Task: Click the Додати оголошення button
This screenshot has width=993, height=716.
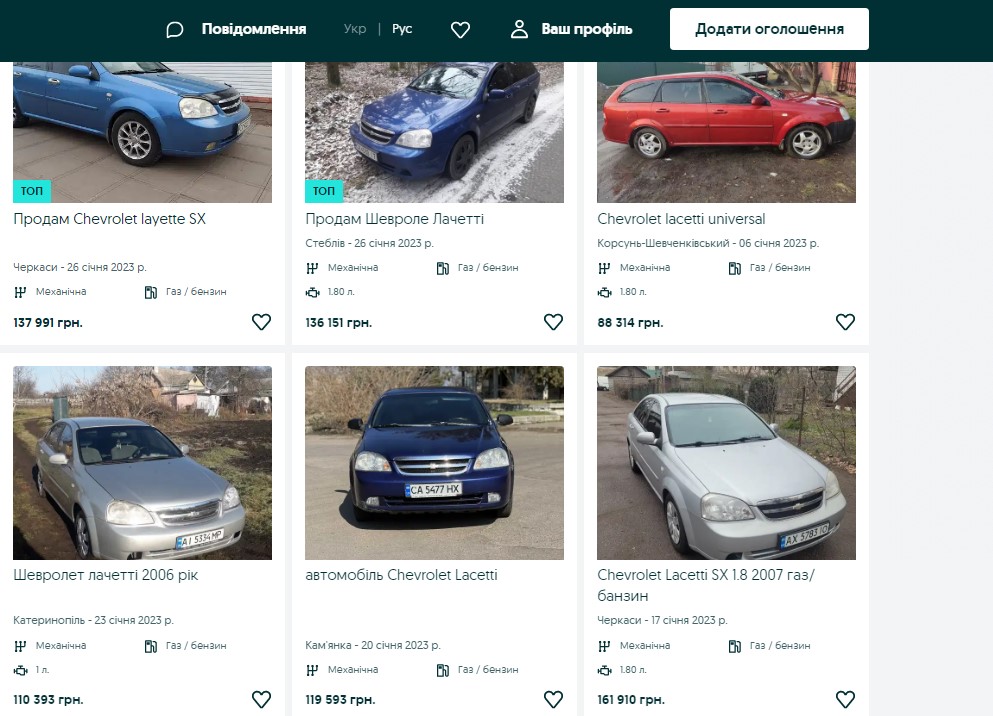Action: (x=769, y=29)
